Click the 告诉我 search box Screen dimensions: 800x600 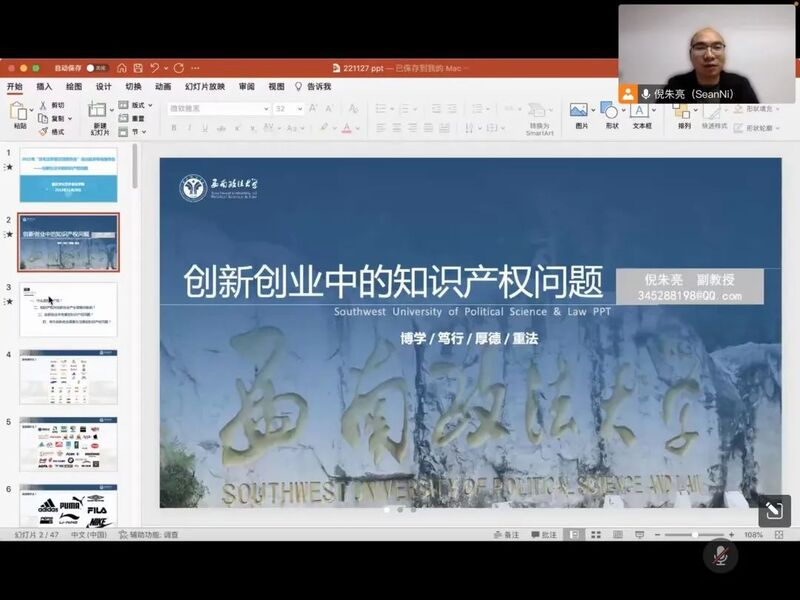[x=313, y=86]
